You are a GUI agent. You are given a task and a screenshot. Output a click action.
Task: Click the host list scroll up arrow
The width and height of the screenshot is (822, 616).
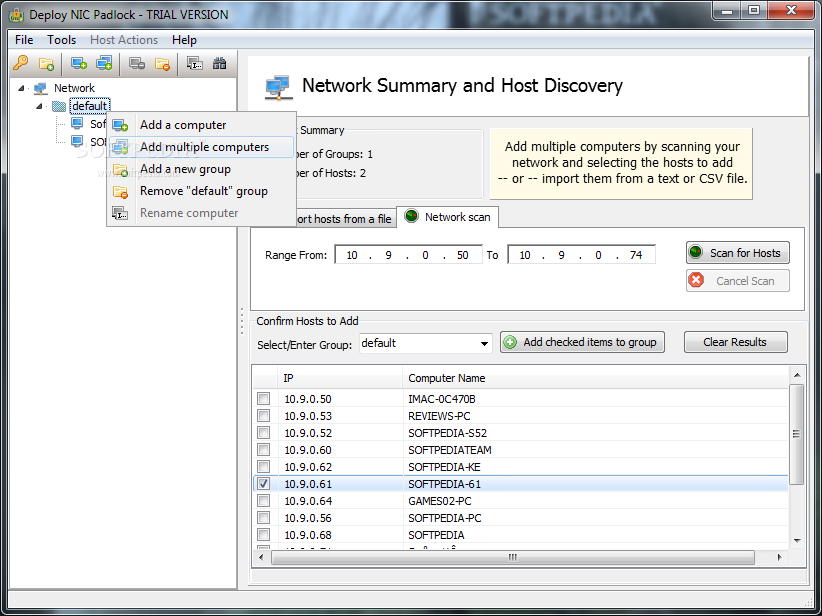click(x=797, y=375)
